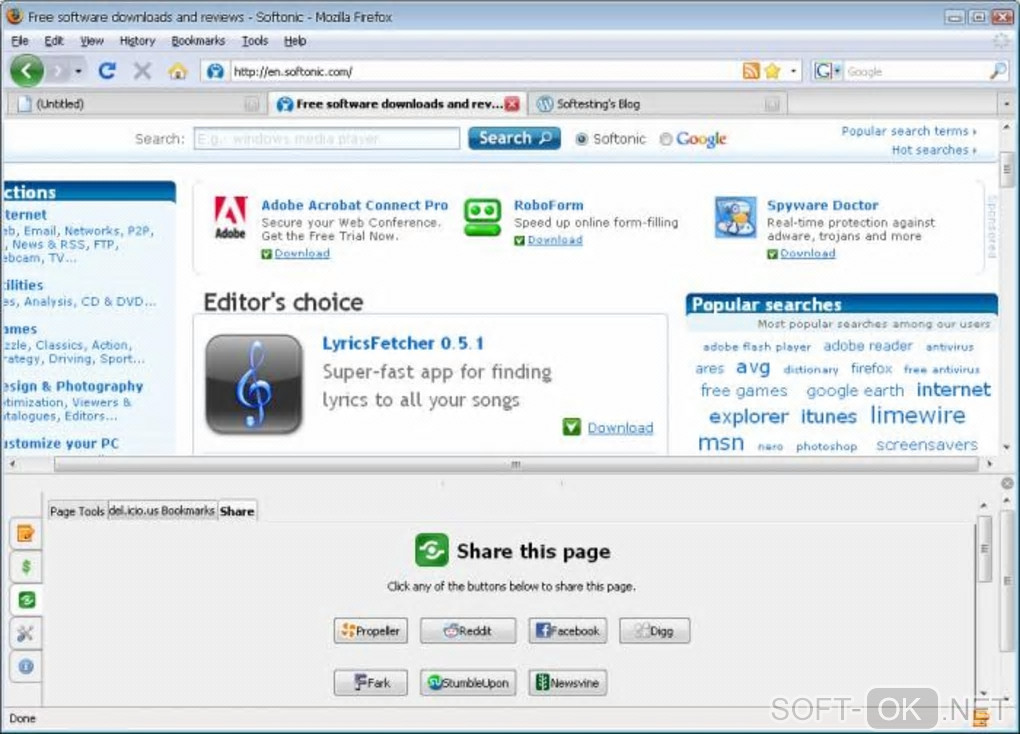Open the Edit menu
This screenshot has width=1020, height=734.
click(53, 41)
